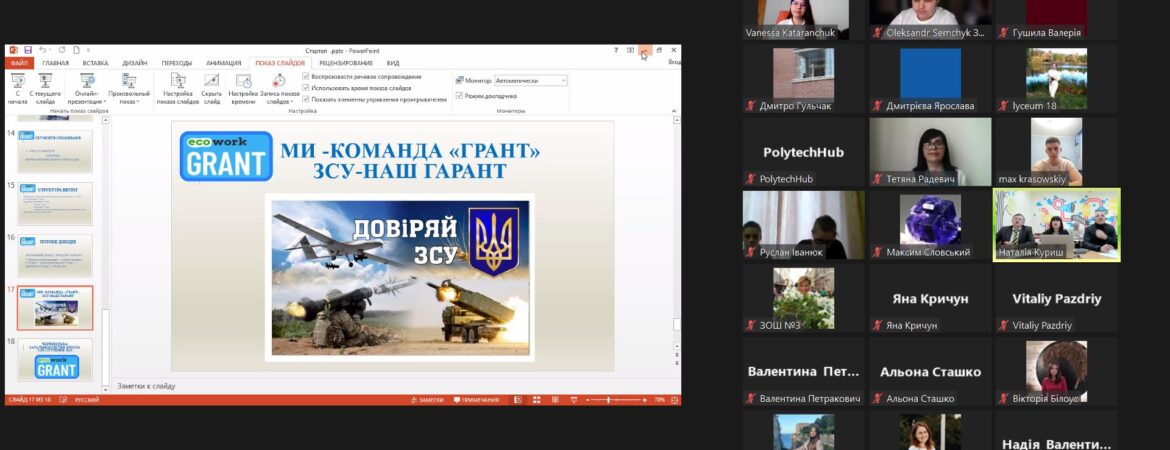Expand Произвольный показ dropdown
The width and height of the screenshot is (1170, 450).
click(129, 88)
